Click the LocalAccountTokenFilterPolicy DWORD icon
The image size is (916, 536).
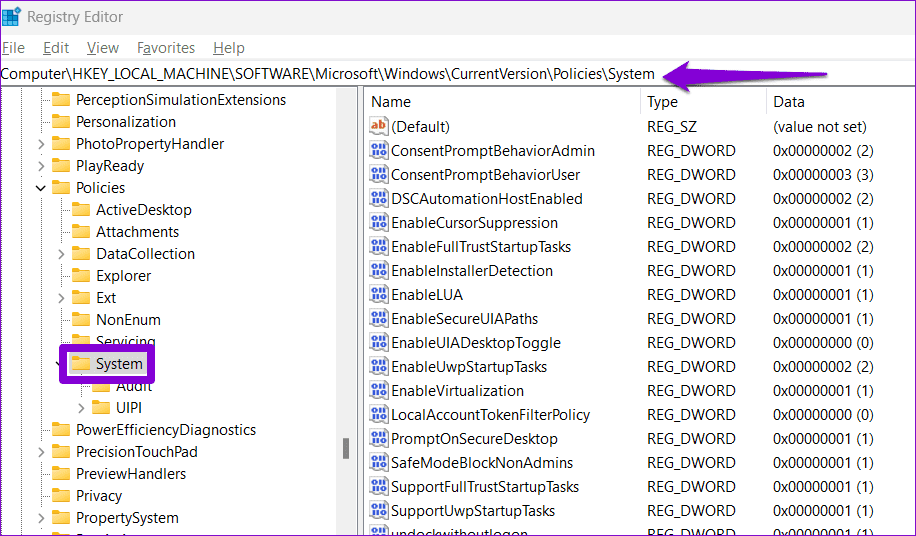379,414
